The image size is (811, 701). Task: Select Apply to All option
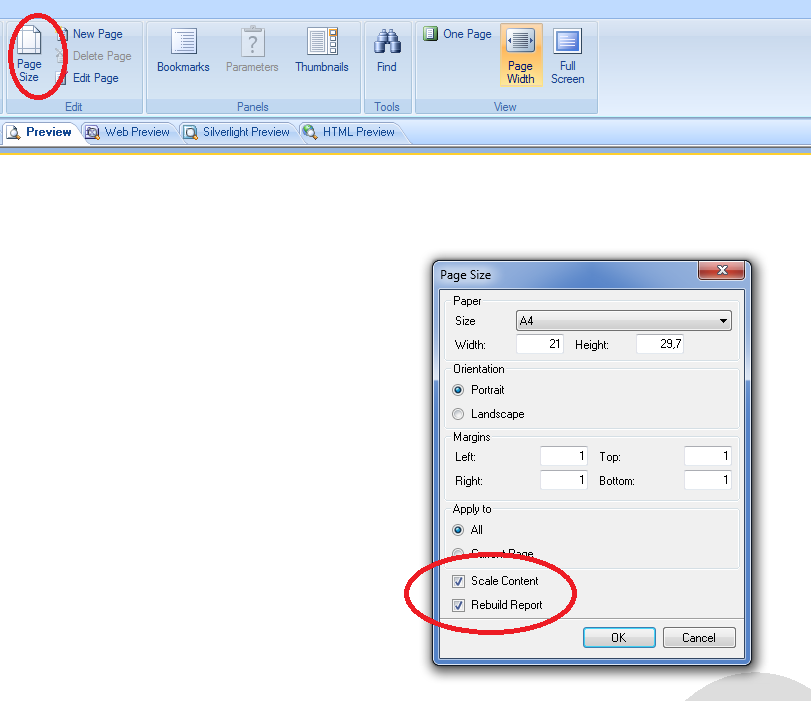click(468, 530)
